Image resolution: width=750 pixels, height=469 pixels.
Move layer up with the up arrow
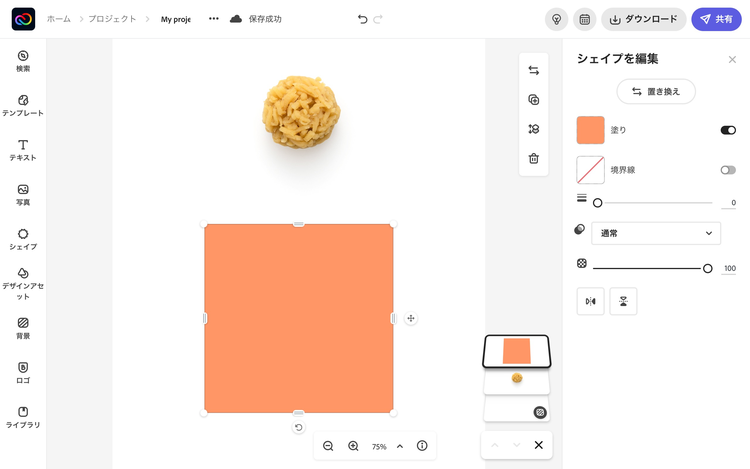(x=495, y=445)
